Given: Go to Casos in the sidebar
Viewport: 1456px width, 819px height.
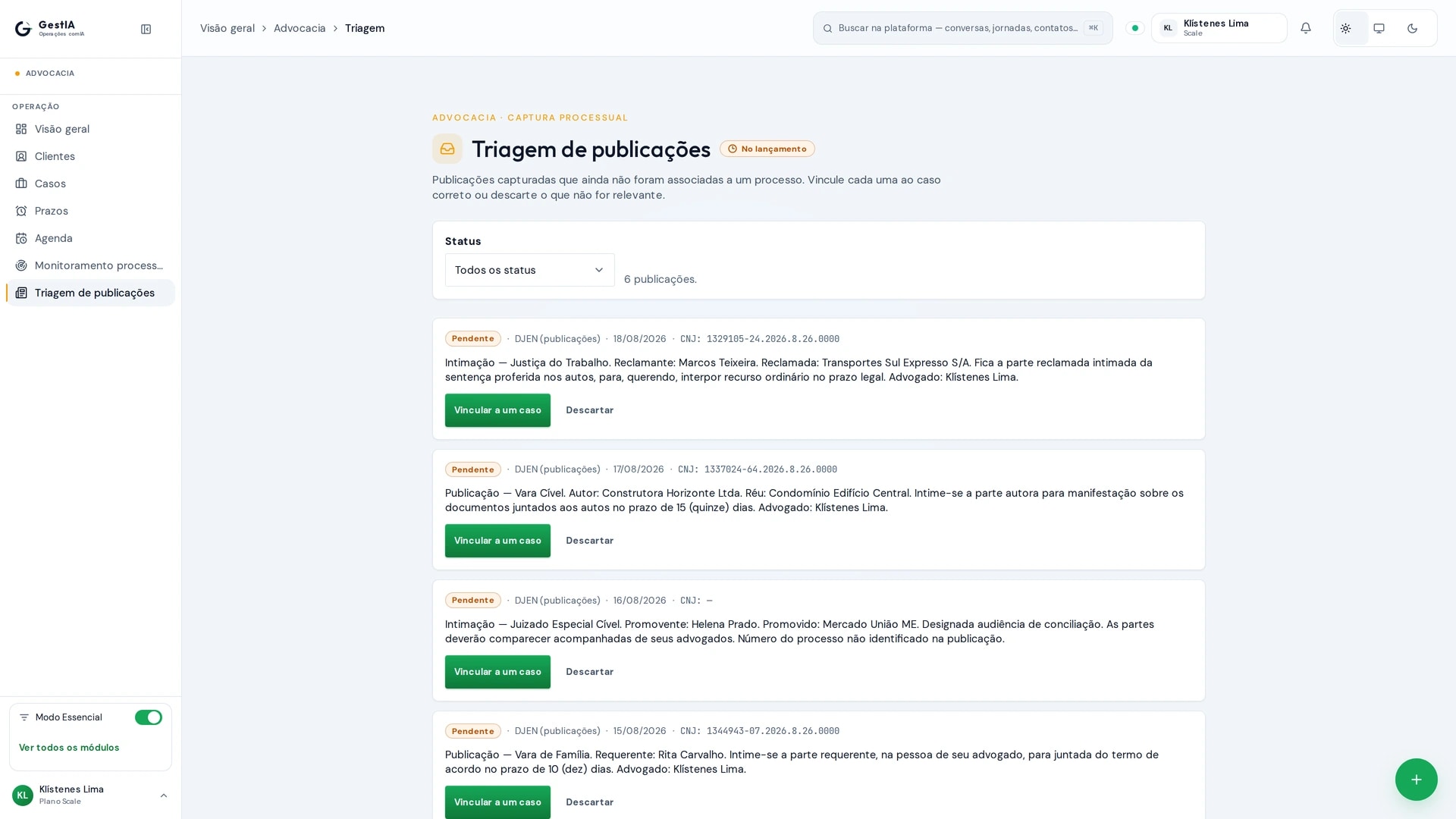Looking at the screenshot, I should [90, 184].
